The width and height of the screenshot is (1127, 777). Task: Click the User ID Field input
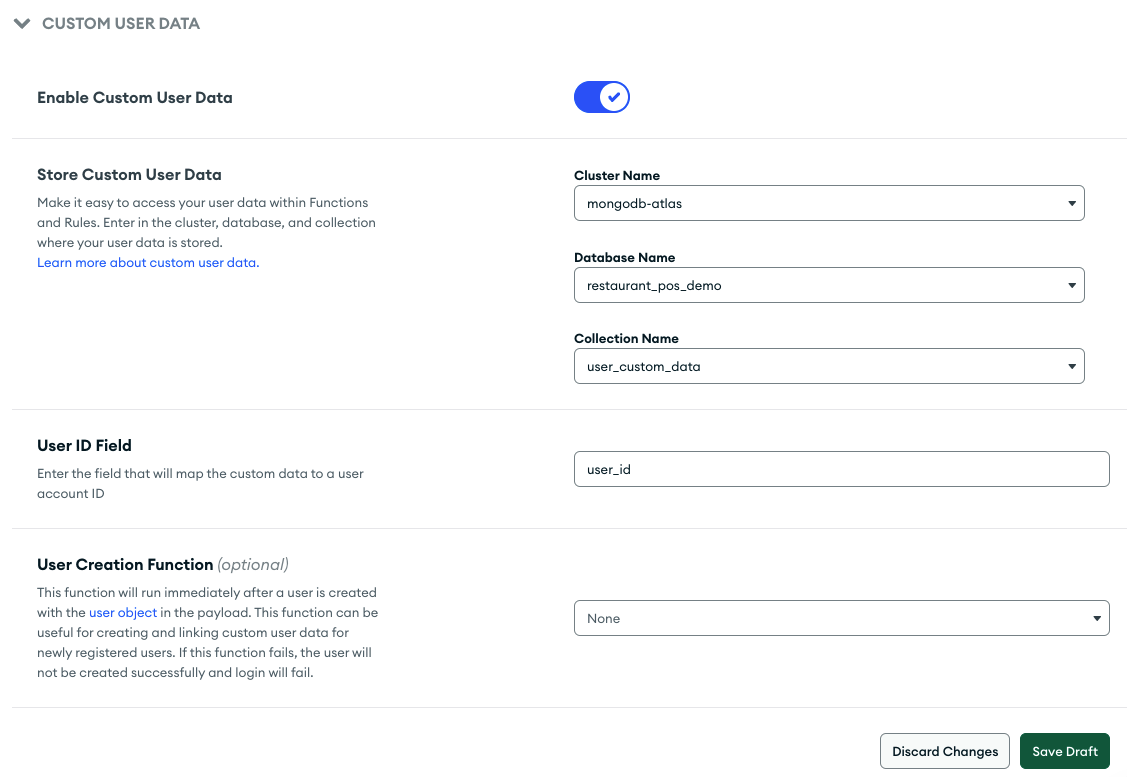842,469
